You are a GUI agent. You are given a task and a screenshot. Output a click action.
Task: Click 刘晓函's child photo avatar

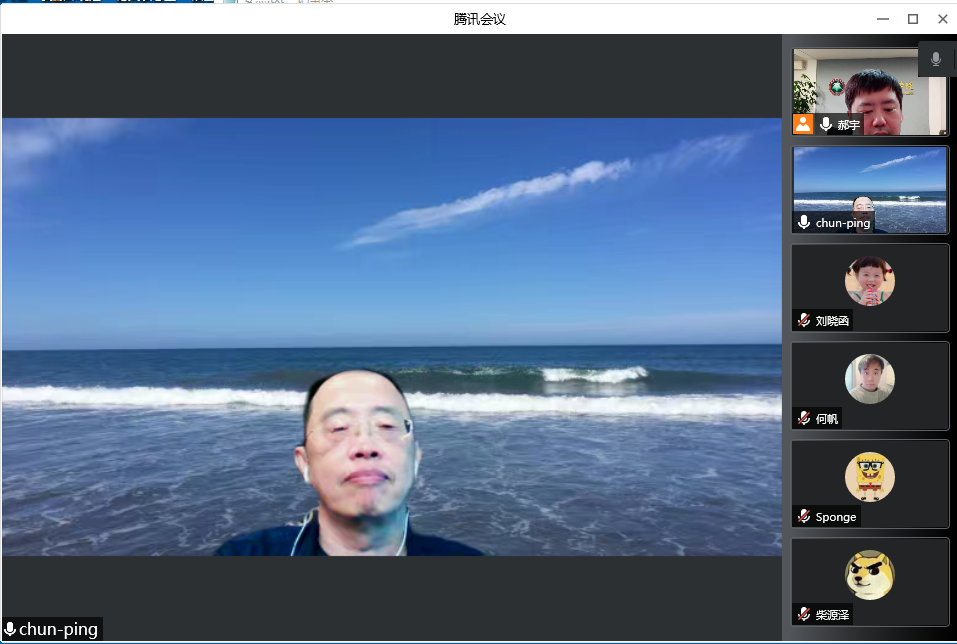[x=869, y=281]
